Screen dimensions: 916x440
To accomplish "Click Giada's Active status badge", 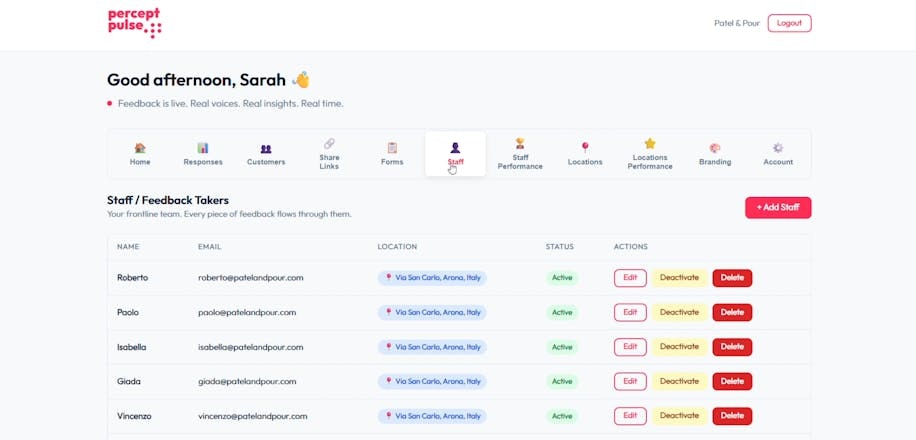I will (x=562, y=381).
